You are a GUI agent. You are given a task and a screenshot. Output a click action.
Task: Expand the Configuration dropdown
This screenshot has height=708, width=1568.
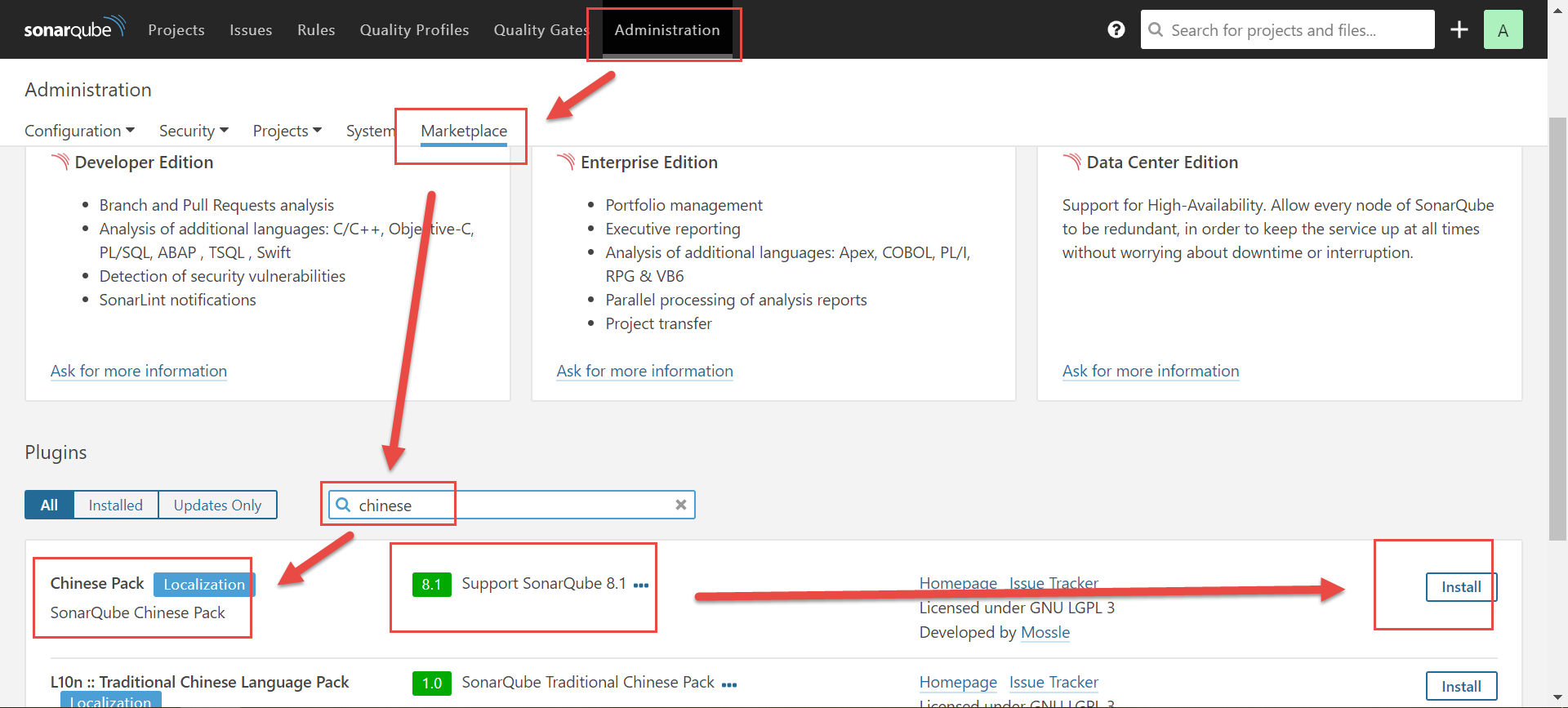click(79, 131)
